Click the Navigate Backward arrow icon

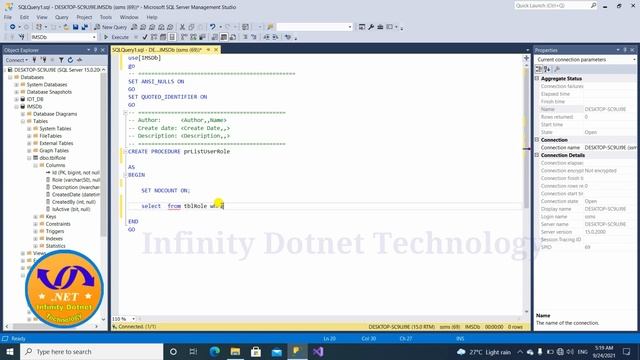(x=13, y=27)
